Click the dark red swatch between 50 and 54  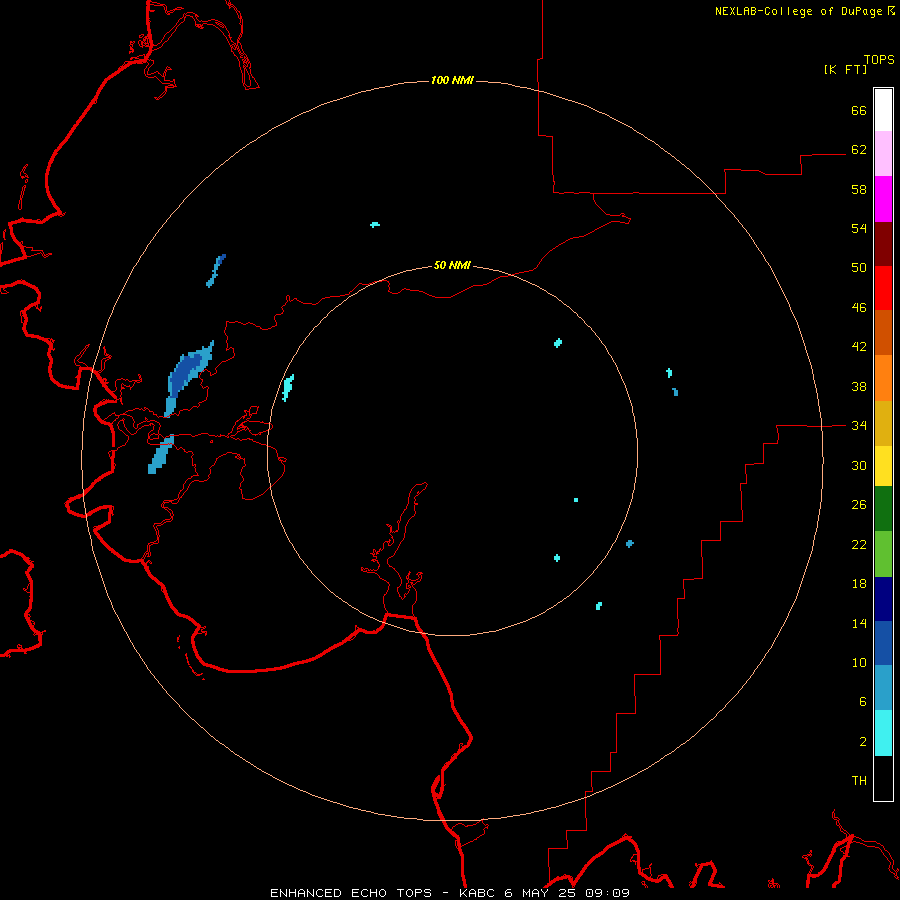point(883,243)
